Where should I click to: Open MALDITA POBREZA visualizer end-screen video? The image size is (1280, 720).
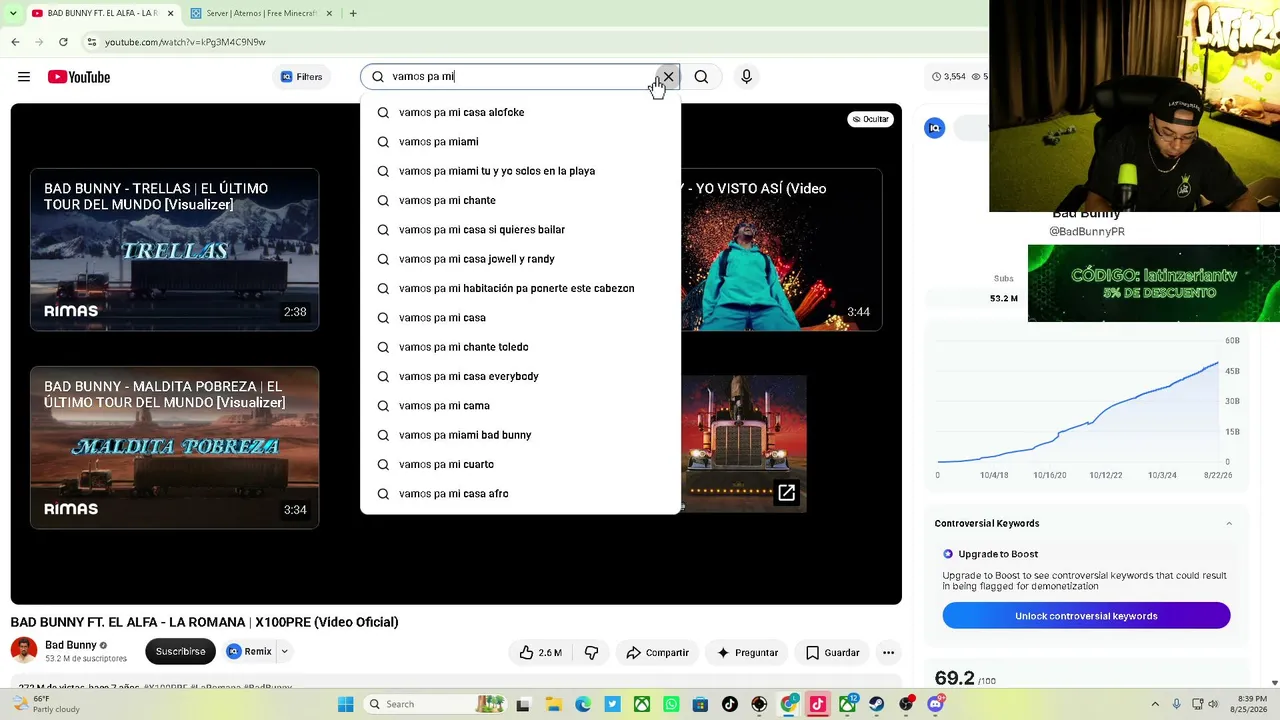175,447
